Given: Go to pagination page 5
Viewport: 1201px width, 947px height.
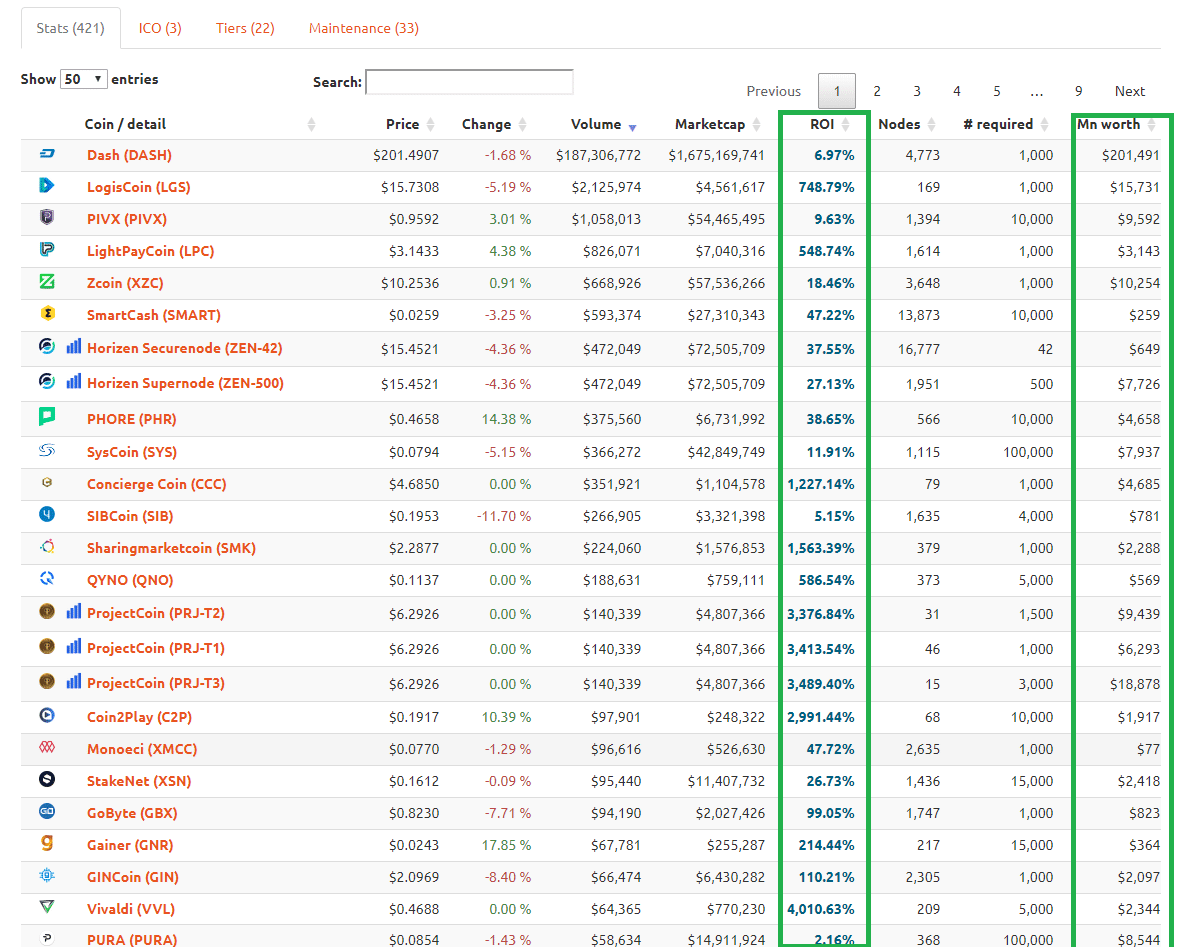Looking at the screenshot, I should tap(997, 91).
